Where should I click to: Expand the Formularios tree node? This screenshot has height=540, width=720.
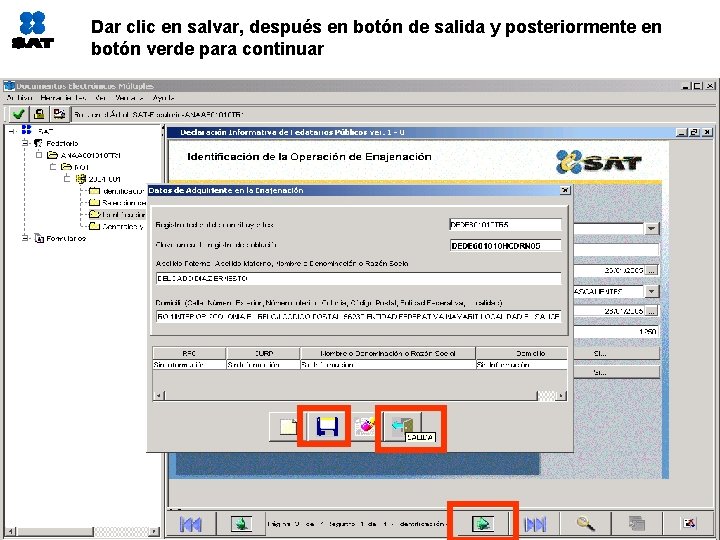pos(25,238)
